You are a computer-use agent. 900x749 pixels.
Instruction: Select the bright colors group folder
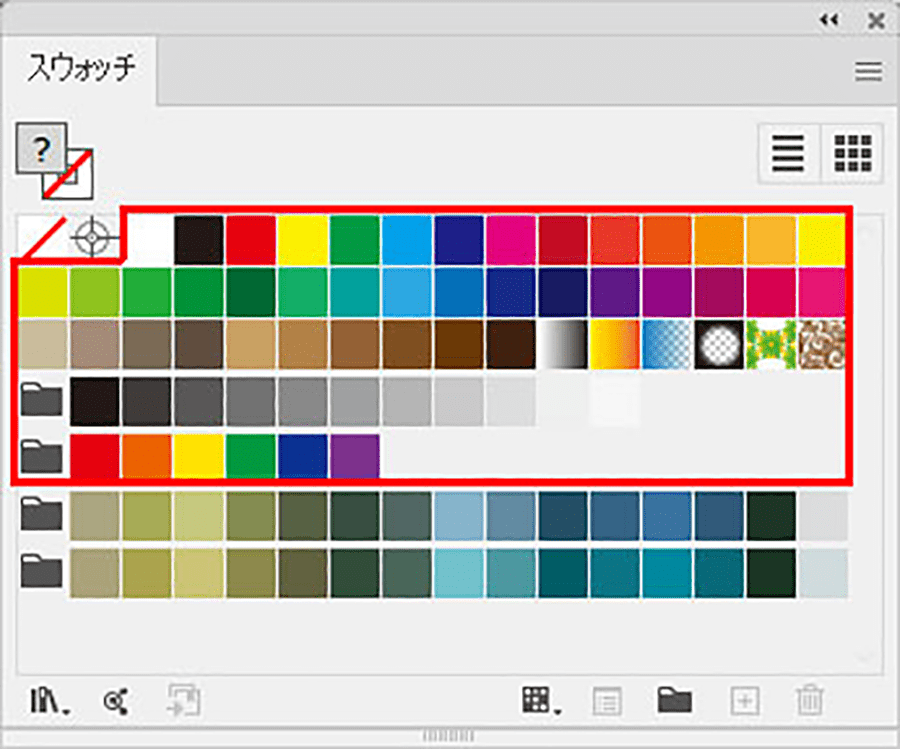[42, 456]
